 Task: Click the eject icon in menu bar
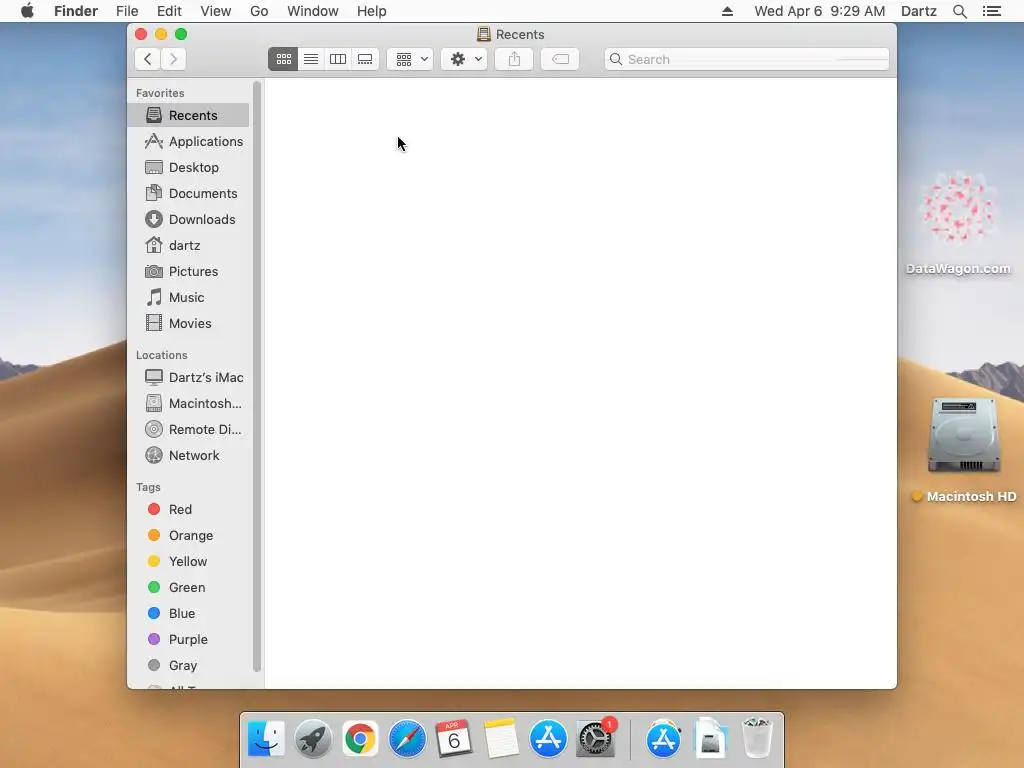(727, 11)
